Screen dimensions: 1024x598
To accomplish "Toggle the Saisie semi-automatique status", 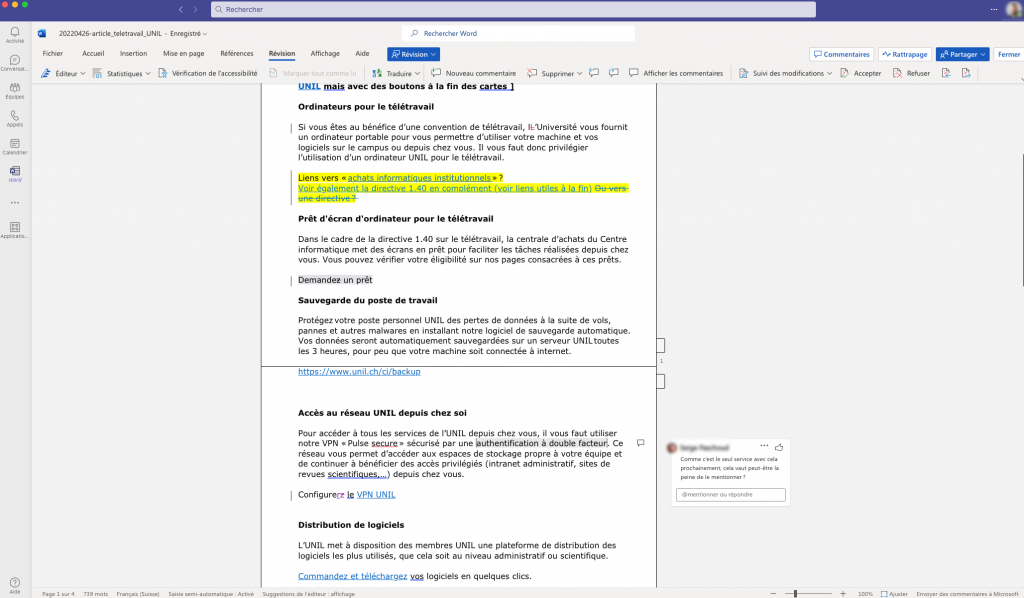I will pos(211,593).
